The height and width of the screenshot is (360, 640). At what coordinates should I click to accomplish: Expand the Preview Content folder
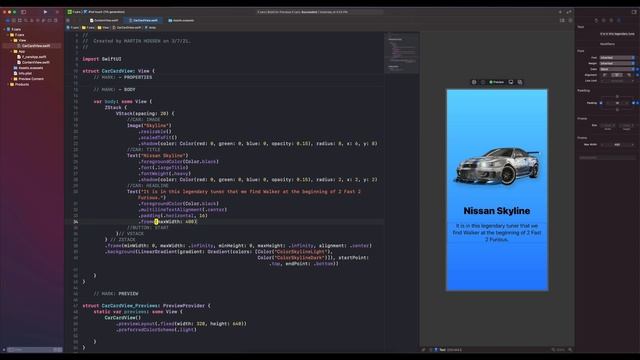click(11, 79)
